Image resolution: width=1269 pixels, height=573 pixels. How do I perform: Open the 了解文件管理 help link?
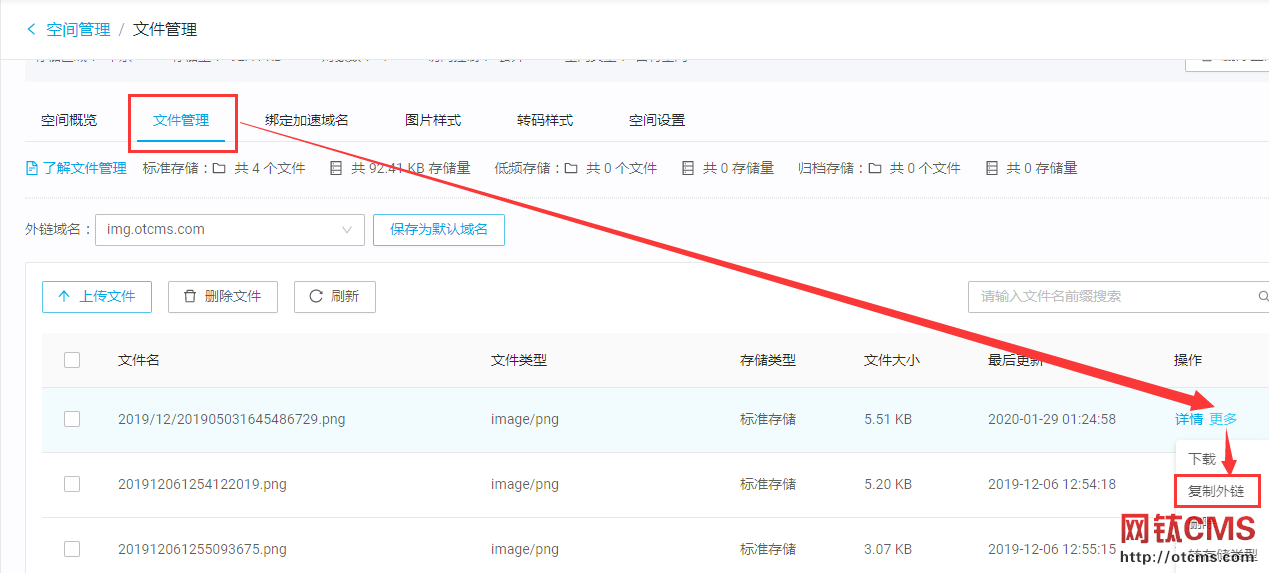click(x=84, y=168)
